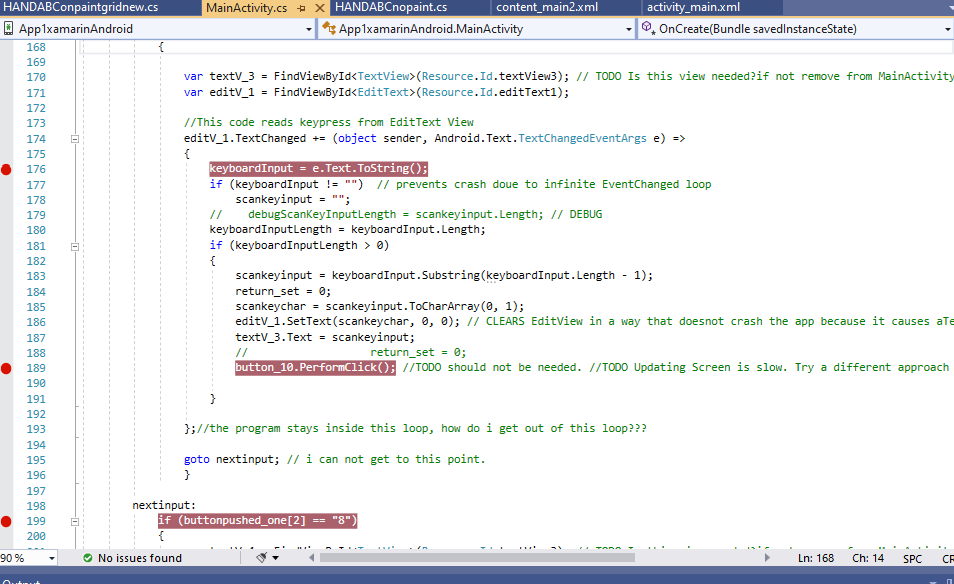Open the OnCreate method dropdown
Image resolution: width=954 pixels, height=584 pixels.
(945, 29)
